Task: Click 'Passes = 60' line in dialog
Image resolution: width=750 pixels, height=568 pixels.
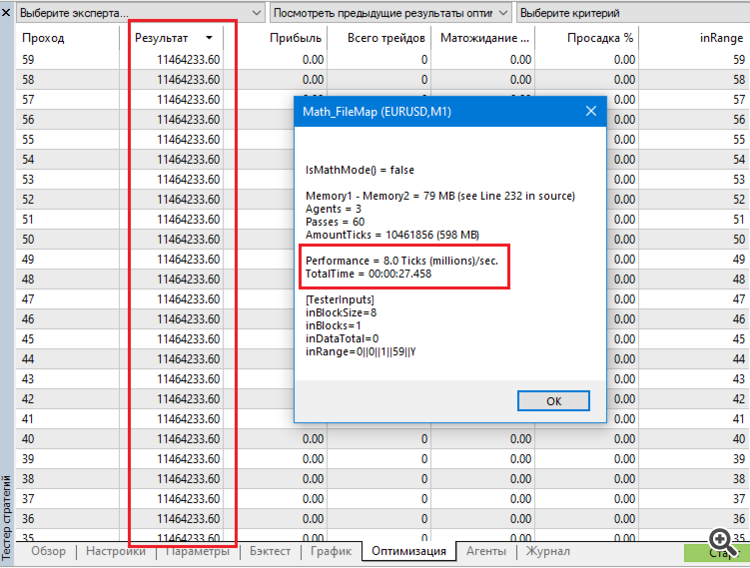Action: click(x=335, y=222)
